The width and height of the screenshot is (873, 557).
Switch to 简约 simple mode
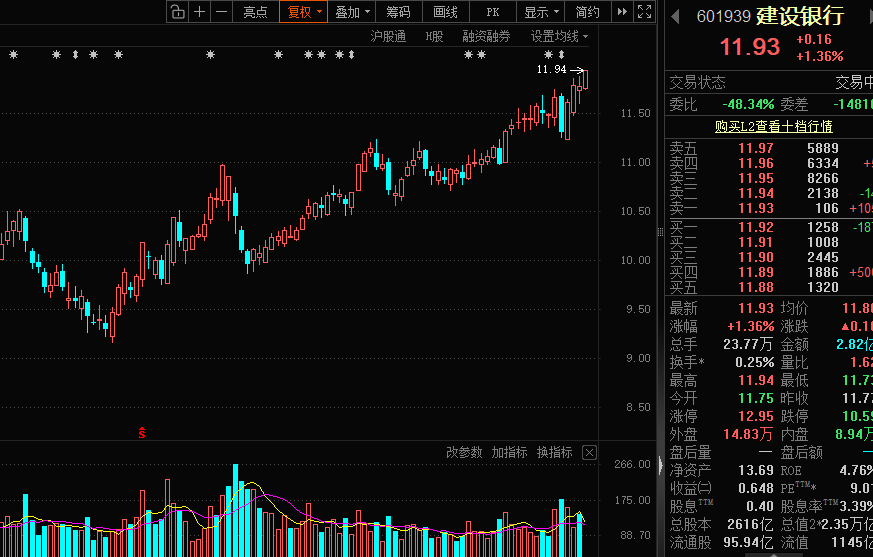coord(587,12)
